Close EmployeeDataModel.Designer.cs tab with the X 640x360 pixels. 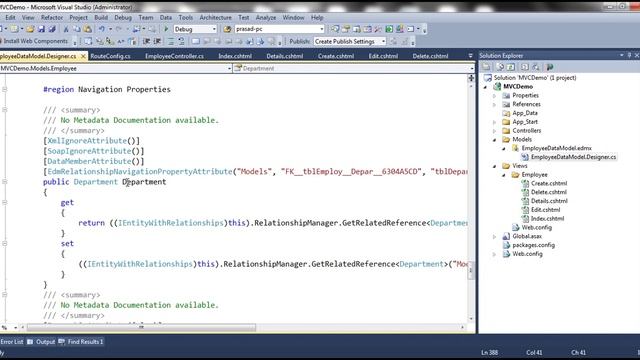pos(83,56)
